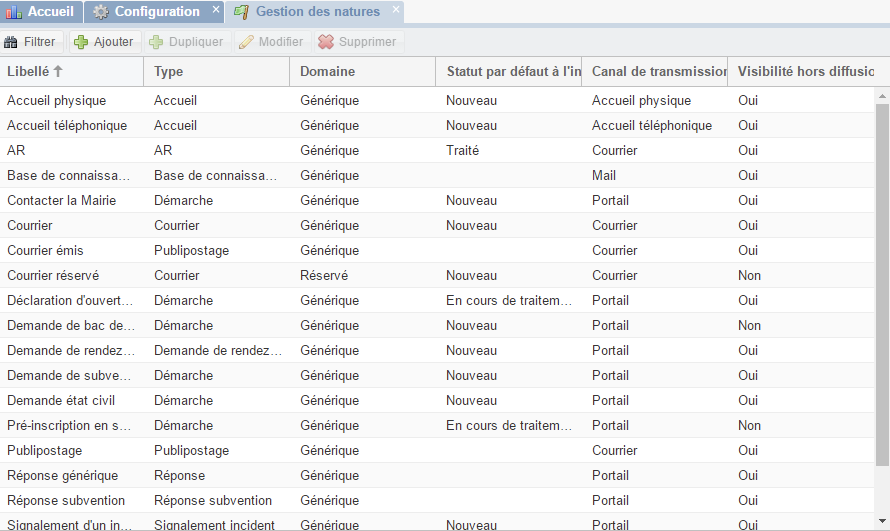Select the Accueil physique row
The height and width of the screenshot is (531, 890).
tap(56, 100)
